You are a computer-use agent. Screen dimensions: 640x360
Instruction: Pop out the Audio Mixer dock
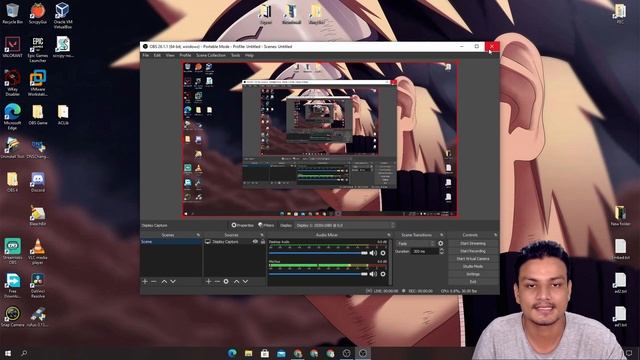(x=389, y=235)
